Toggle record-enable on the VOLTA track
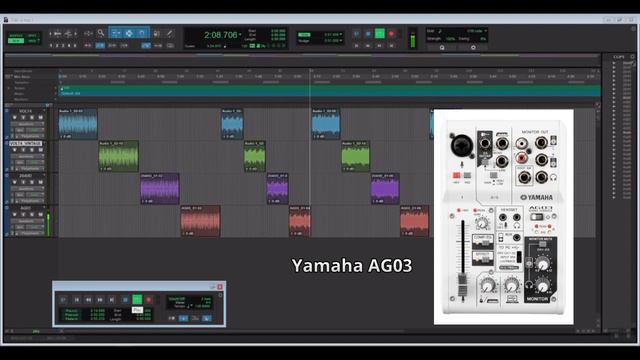Image resolution: width=640 pixels, height=360 pixels. coord(15,118)
